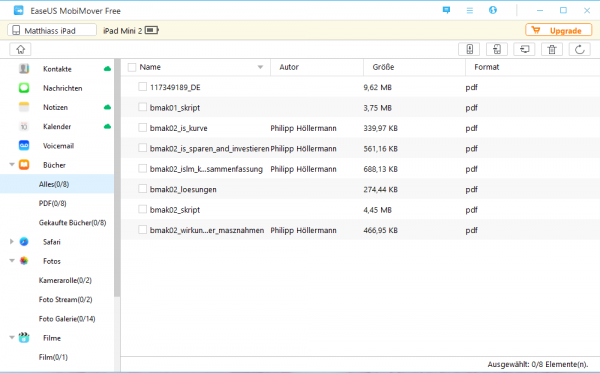This screenshot has width=600, height=373.
Task: Click the 274,44 KB size value
Action: click(380, 189)
